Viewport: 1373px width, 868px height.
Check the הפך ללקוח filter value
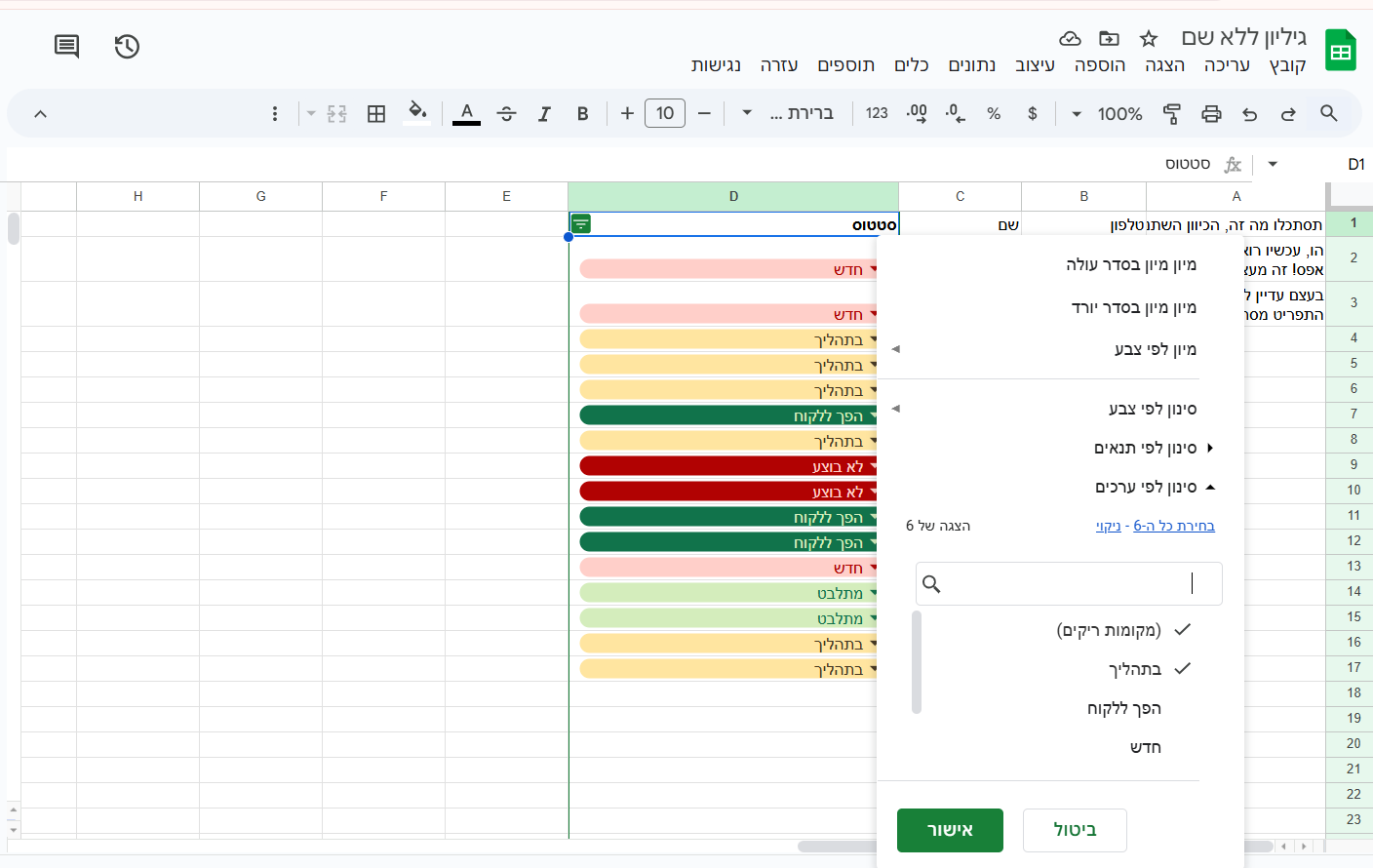click(1123, 708)
